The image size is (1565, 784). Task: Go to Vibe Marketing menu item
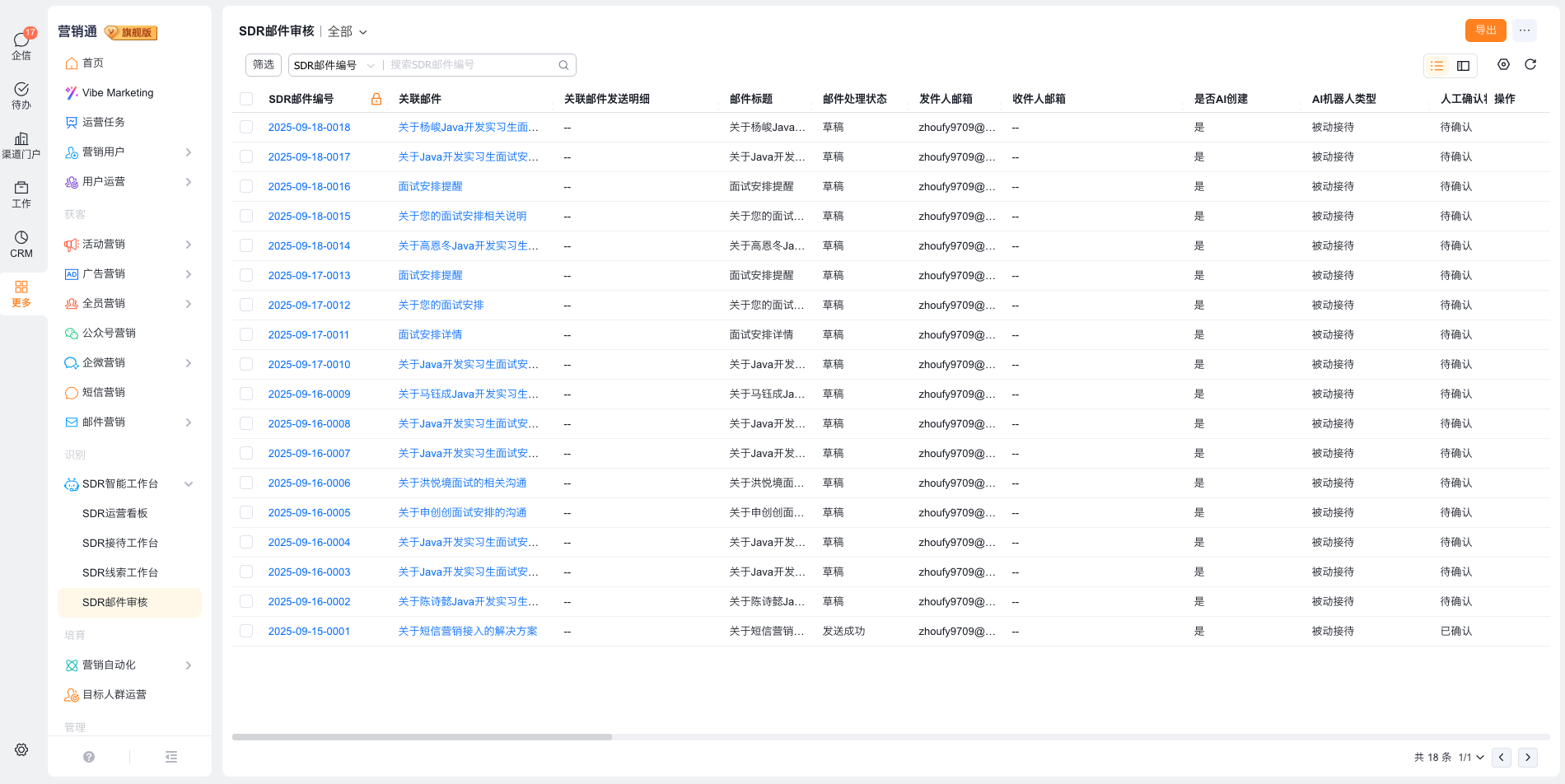(x=118, y=93)
